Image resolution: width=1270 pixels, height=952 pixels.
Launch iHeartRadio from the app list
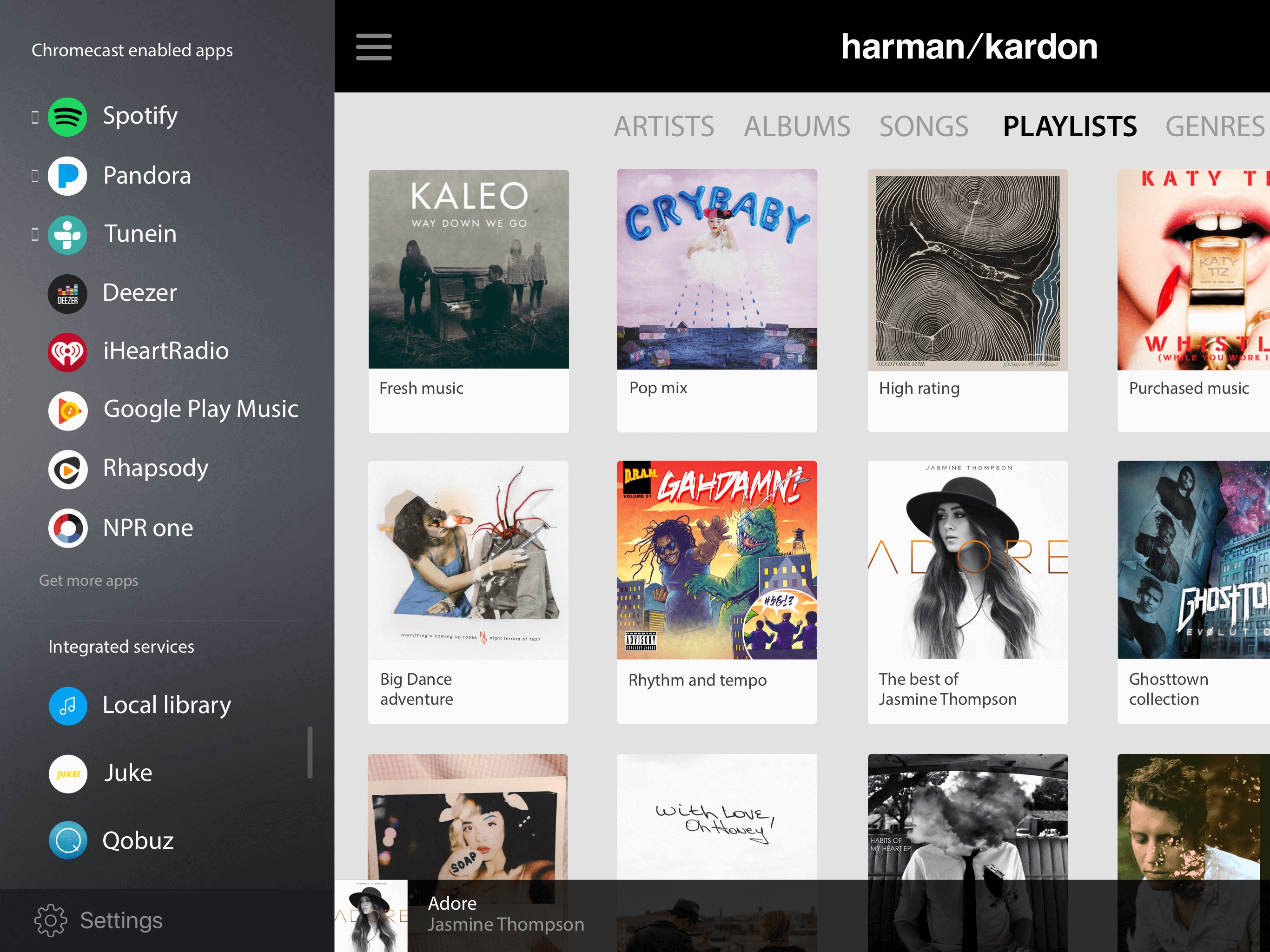pos(67,352)
